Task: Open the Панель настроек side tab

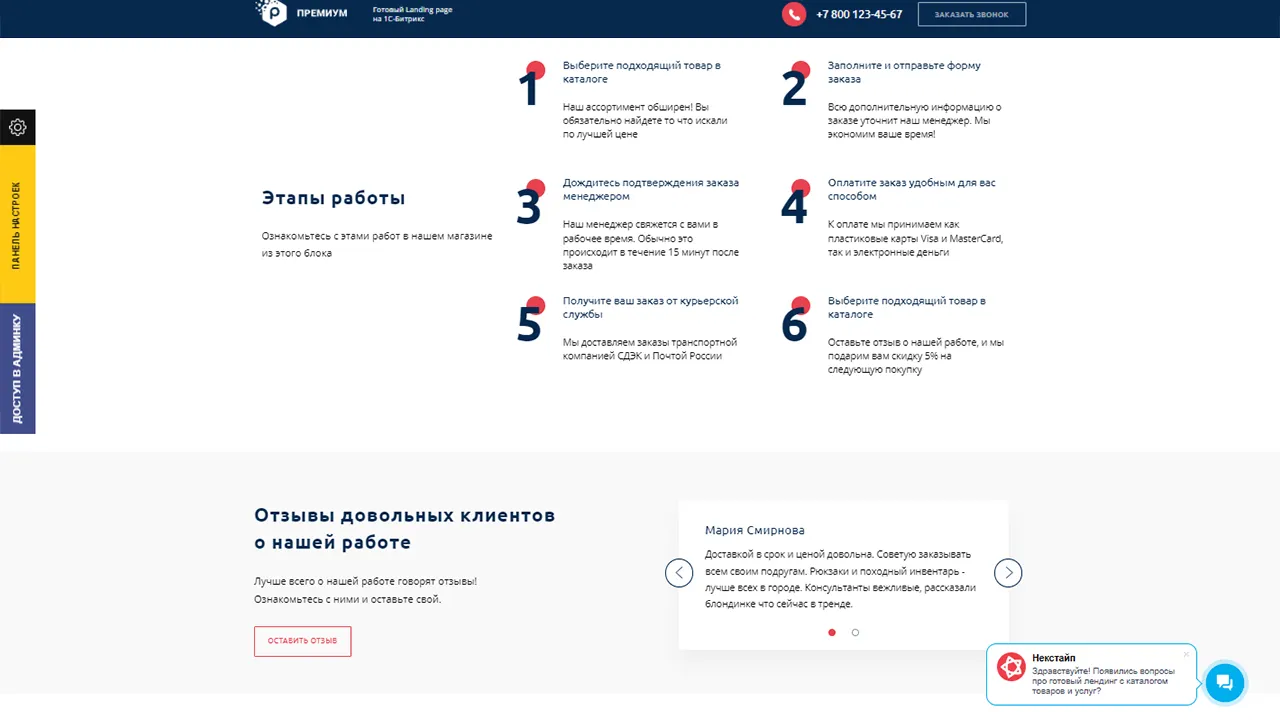Action: (17, 225)
